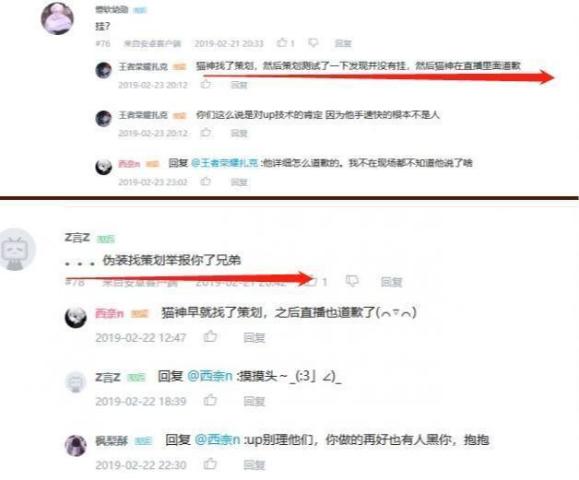
Task: Like 枫梨酥's reply dated 2019-02-22 22:30
Action: coord(210,464)
